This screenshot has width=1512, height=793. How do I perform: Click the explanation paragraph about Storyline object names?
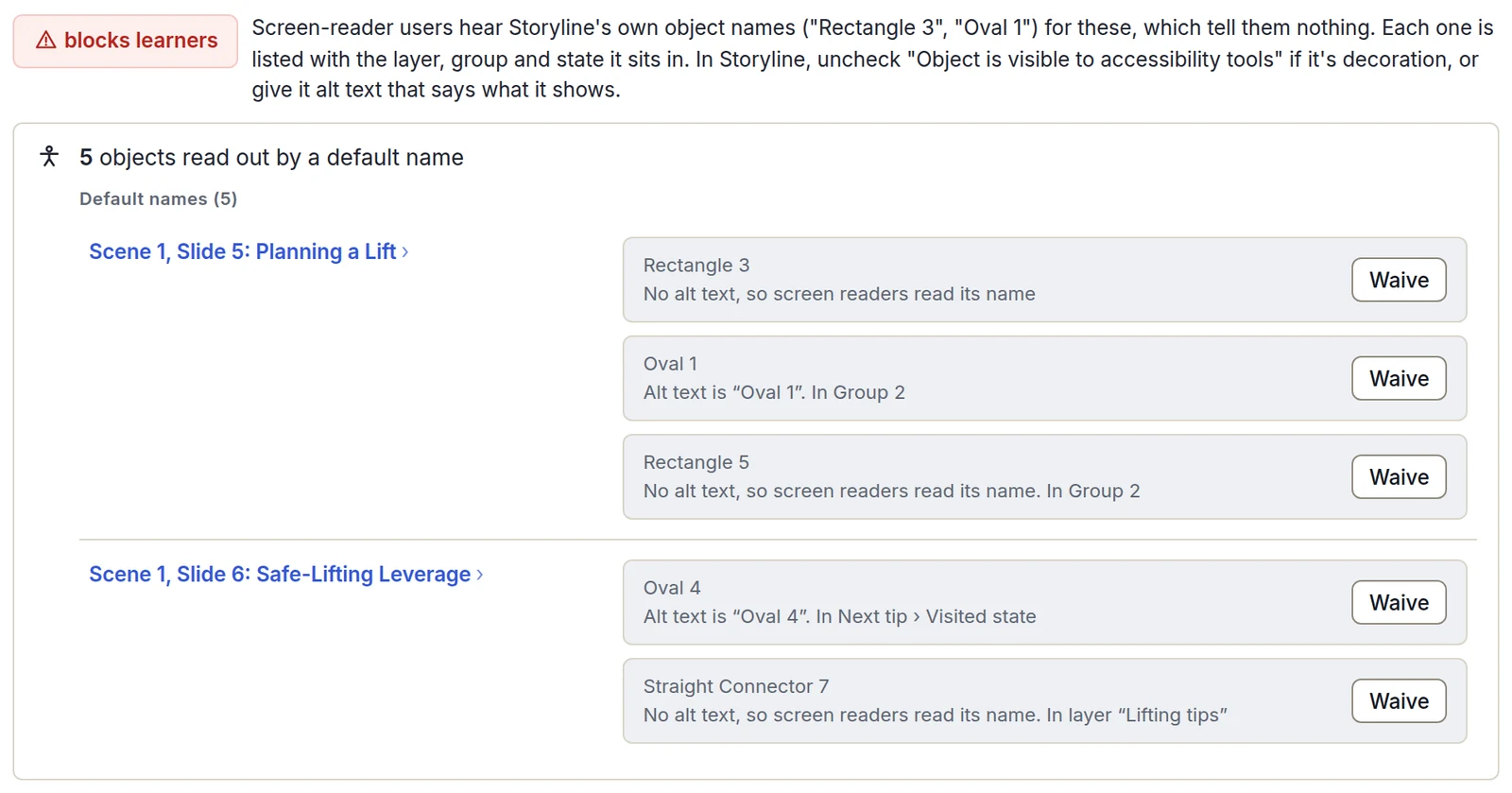pos(872,59)
